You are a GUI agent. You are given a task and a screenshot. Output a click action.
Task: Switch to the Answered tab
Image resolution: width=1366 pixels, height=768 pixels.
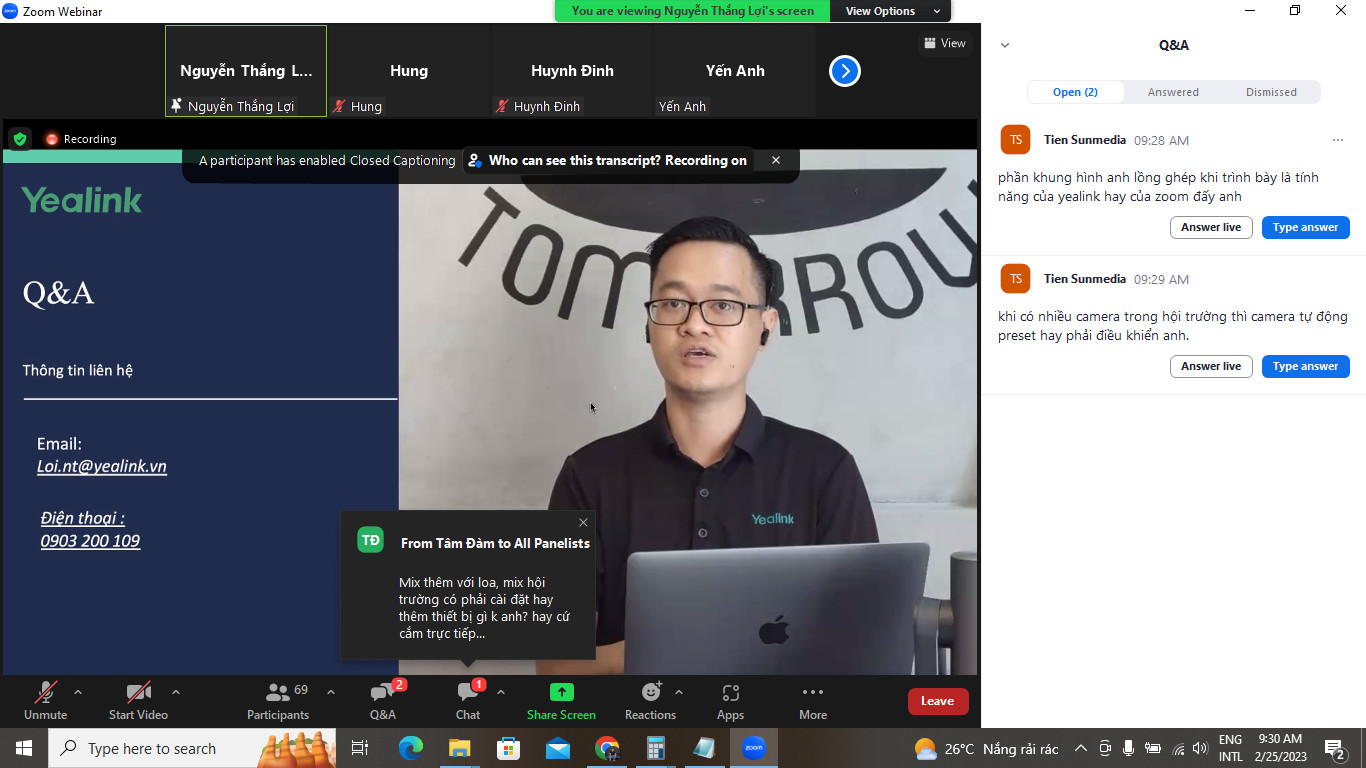1172,91
